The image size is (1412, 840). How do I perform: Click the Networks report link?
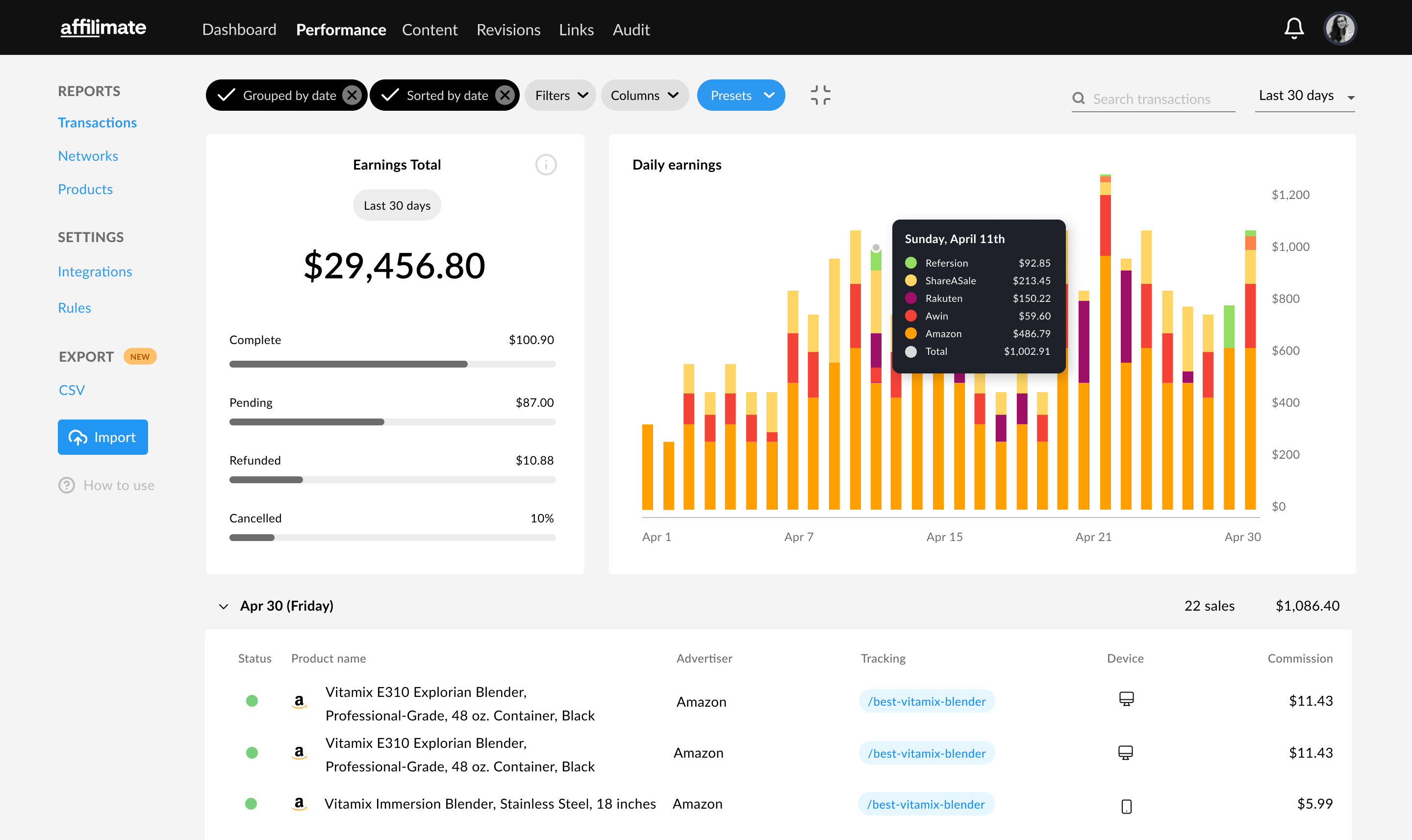tap(88, 155)
